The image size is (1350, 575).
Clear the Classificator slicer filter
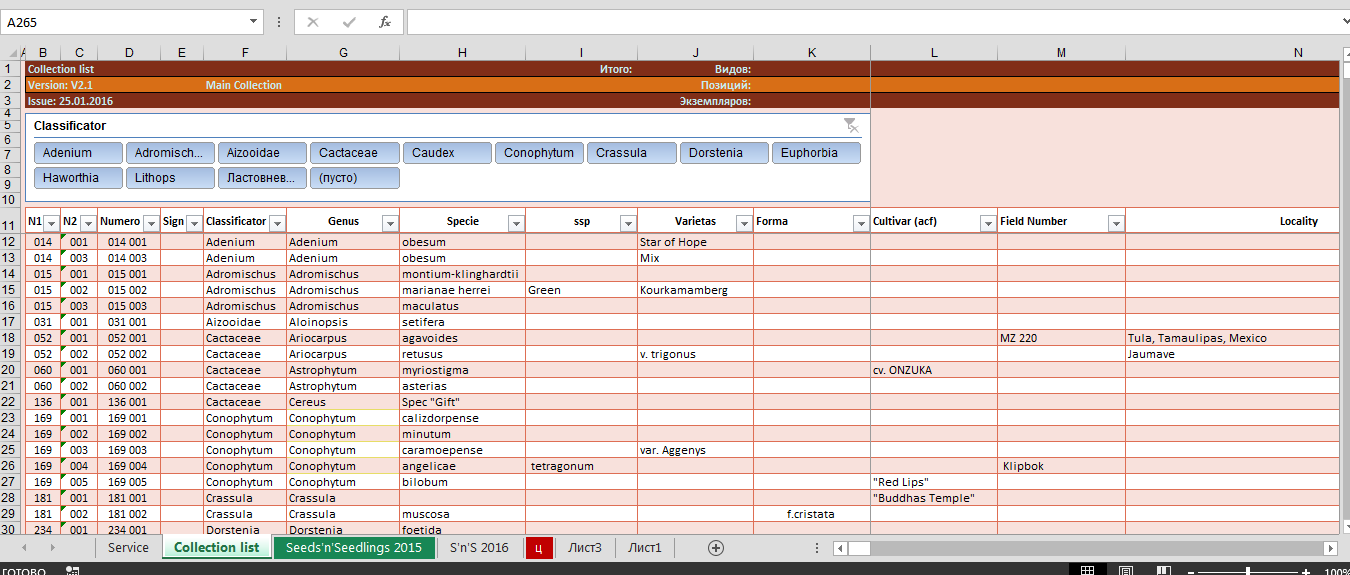coord(850,125)
